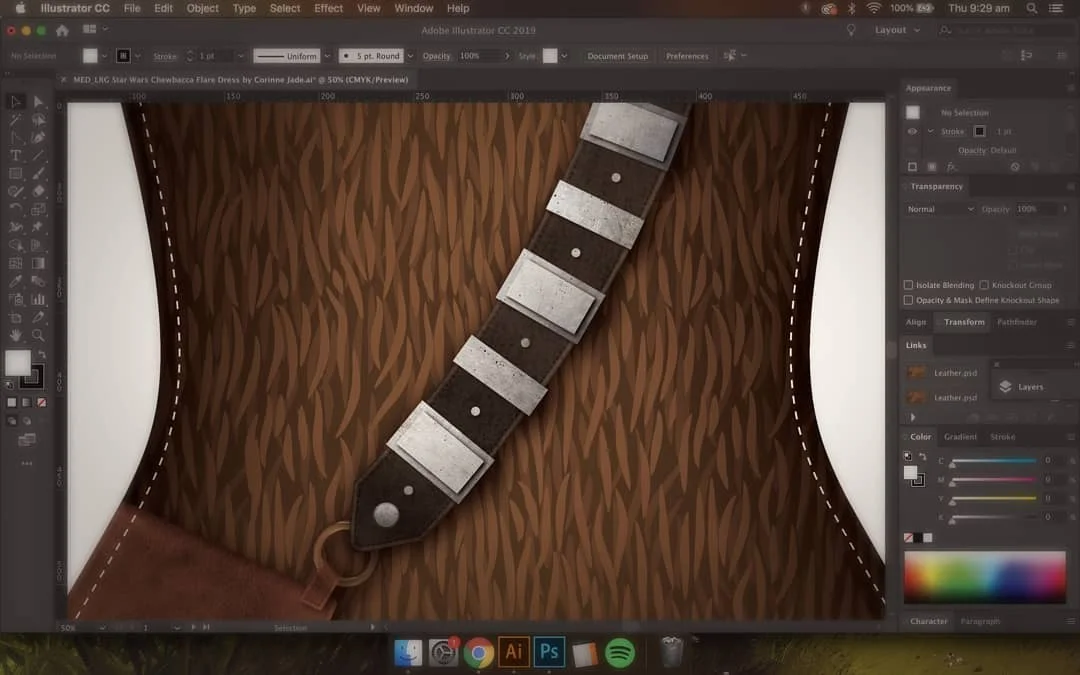The image size is (1080, 675).
Task: Open the Normal blending mode dropdown
Action: (940, 209)
